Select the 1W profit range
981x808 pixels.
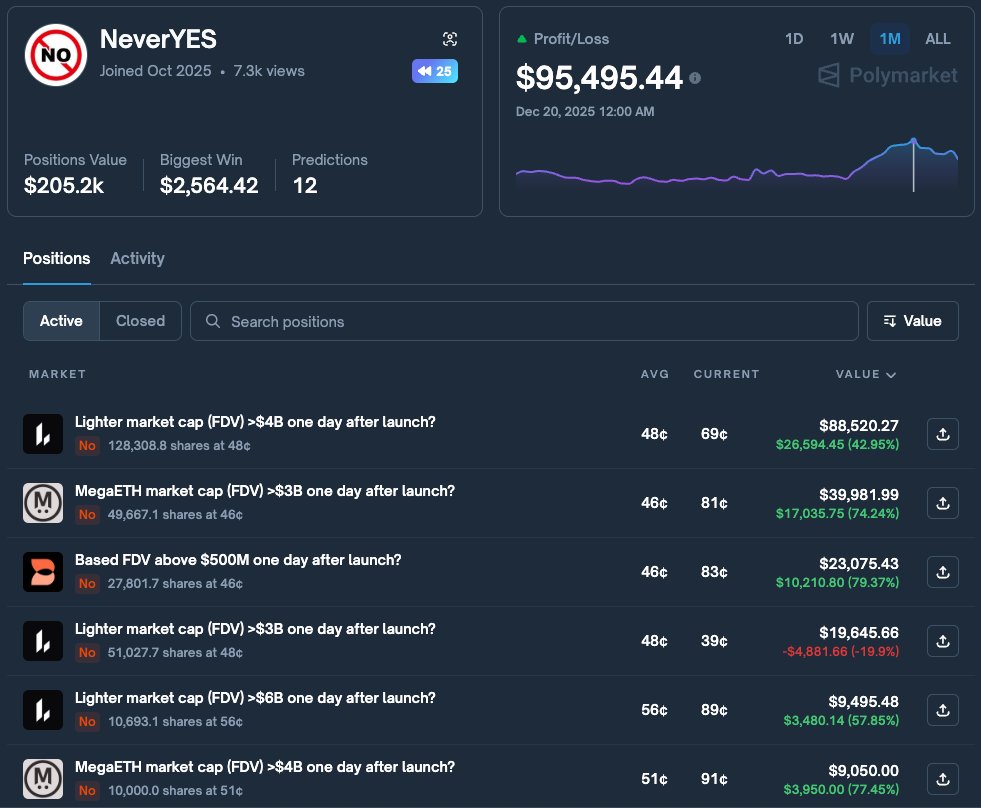click(841, 39)
